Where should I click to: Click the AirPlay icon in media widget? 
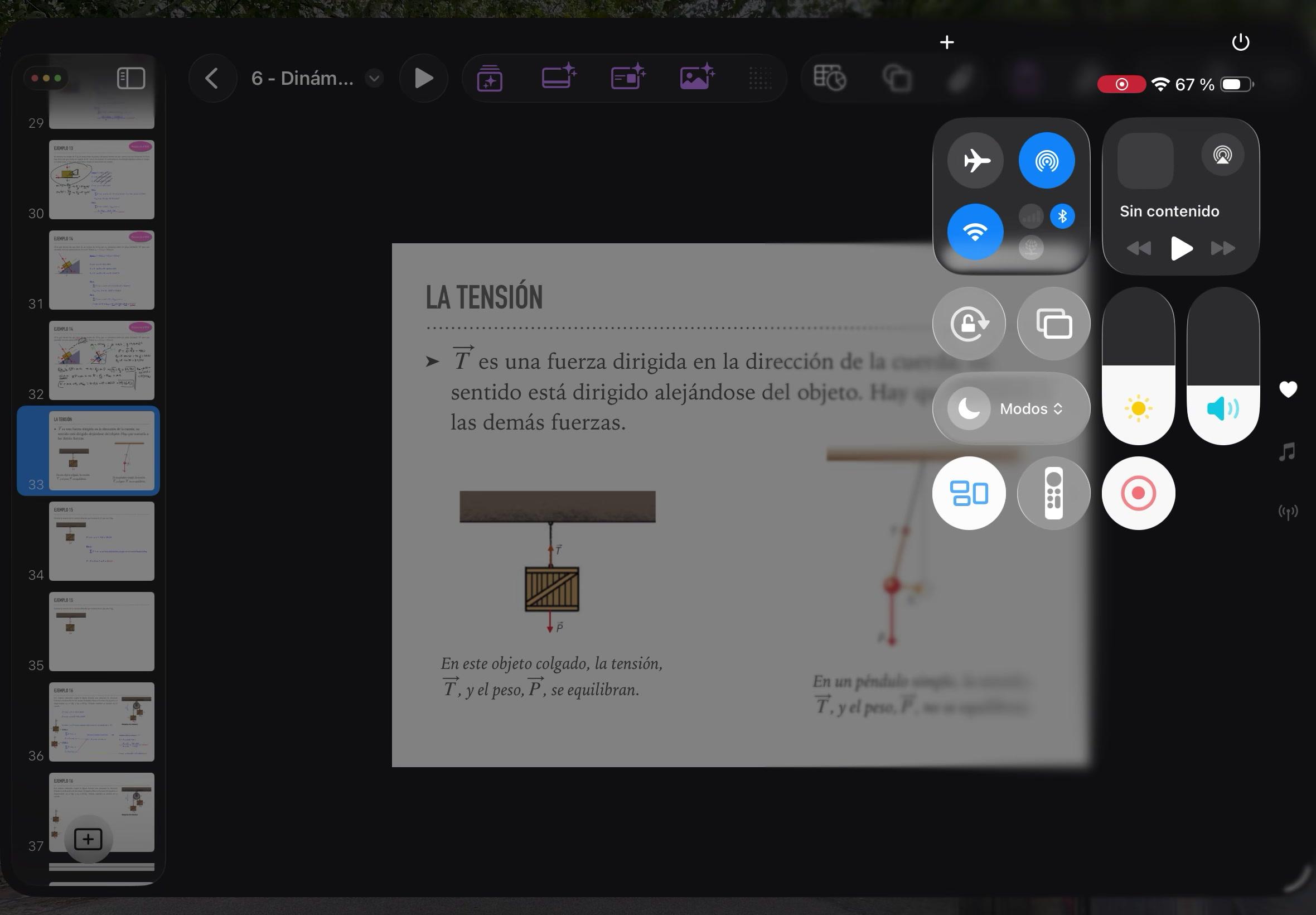(1222, 155)
